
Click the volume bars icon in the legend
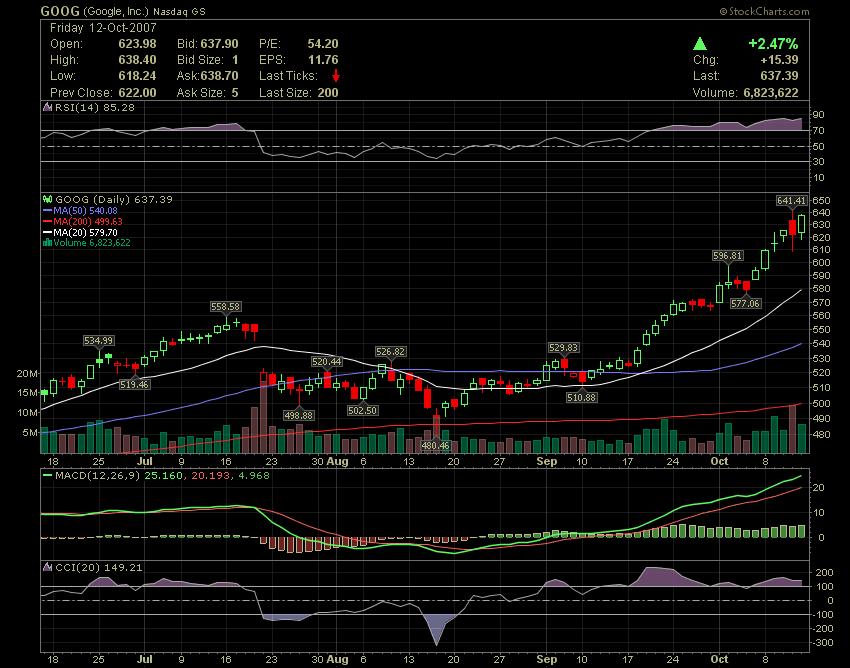(47, 242)
